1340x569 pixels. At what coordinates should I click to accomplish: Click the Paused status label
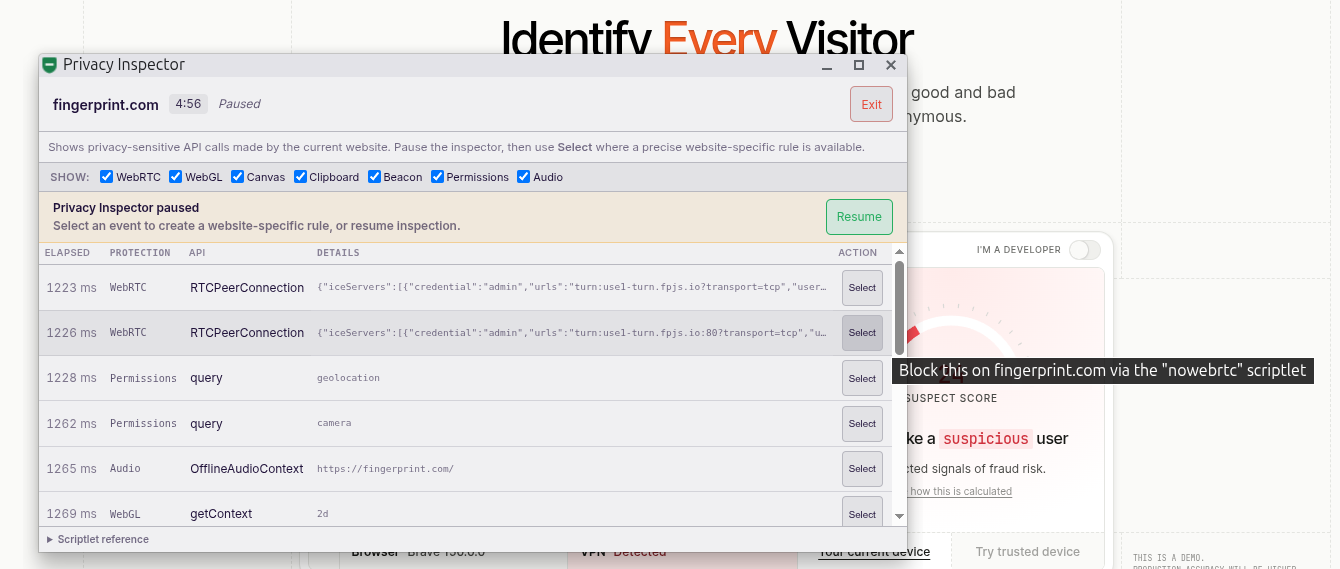coord(240,104)
